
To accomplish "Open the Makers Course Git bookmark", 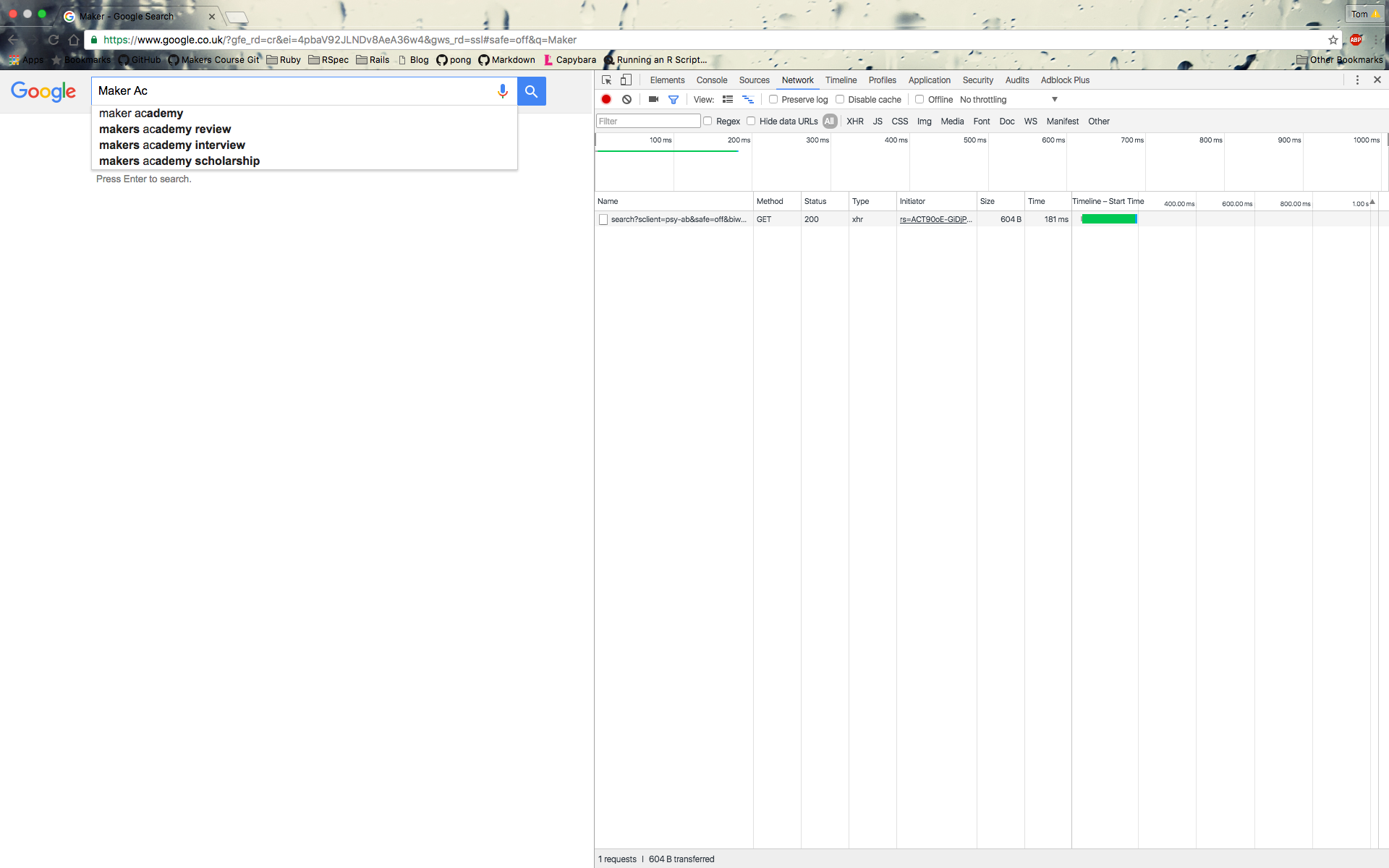I will pyautogui.click(x=213, y=60).
